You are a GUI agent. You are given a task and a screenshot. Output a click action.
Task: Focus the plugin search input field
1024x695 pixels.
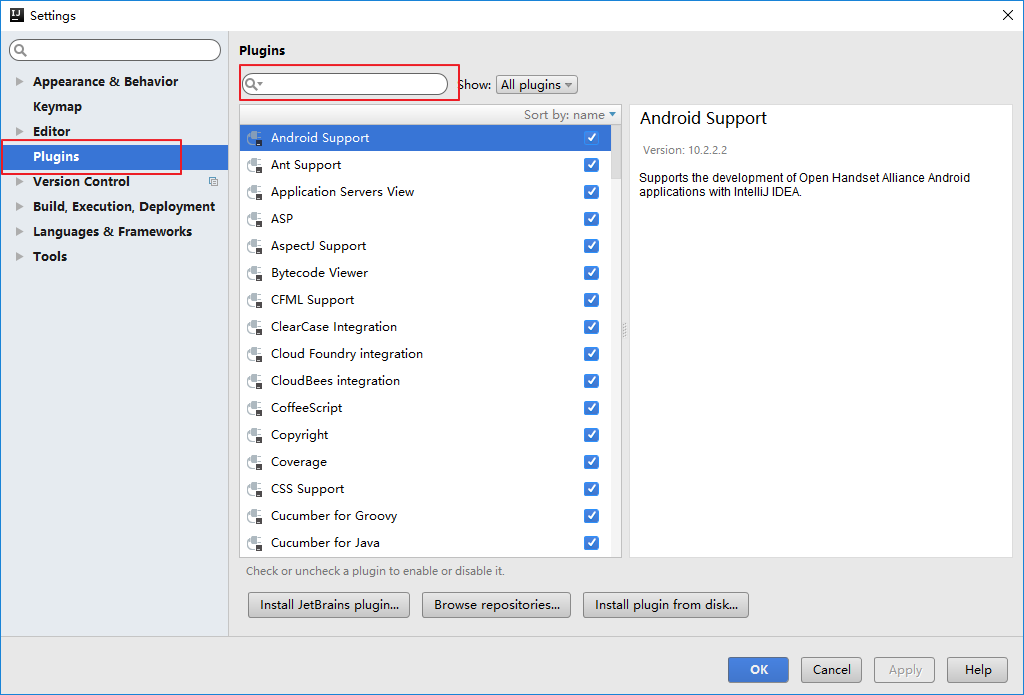pyautogui.click(x=345, y=84)
